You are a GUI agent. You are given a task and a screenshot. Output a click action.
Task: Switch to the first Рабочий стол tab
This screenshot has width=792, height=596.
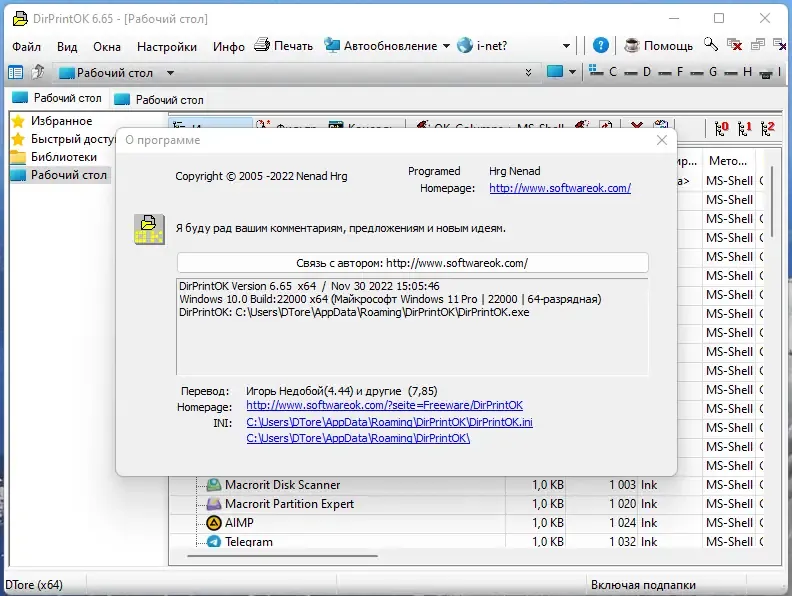click(x=57, y=98)
